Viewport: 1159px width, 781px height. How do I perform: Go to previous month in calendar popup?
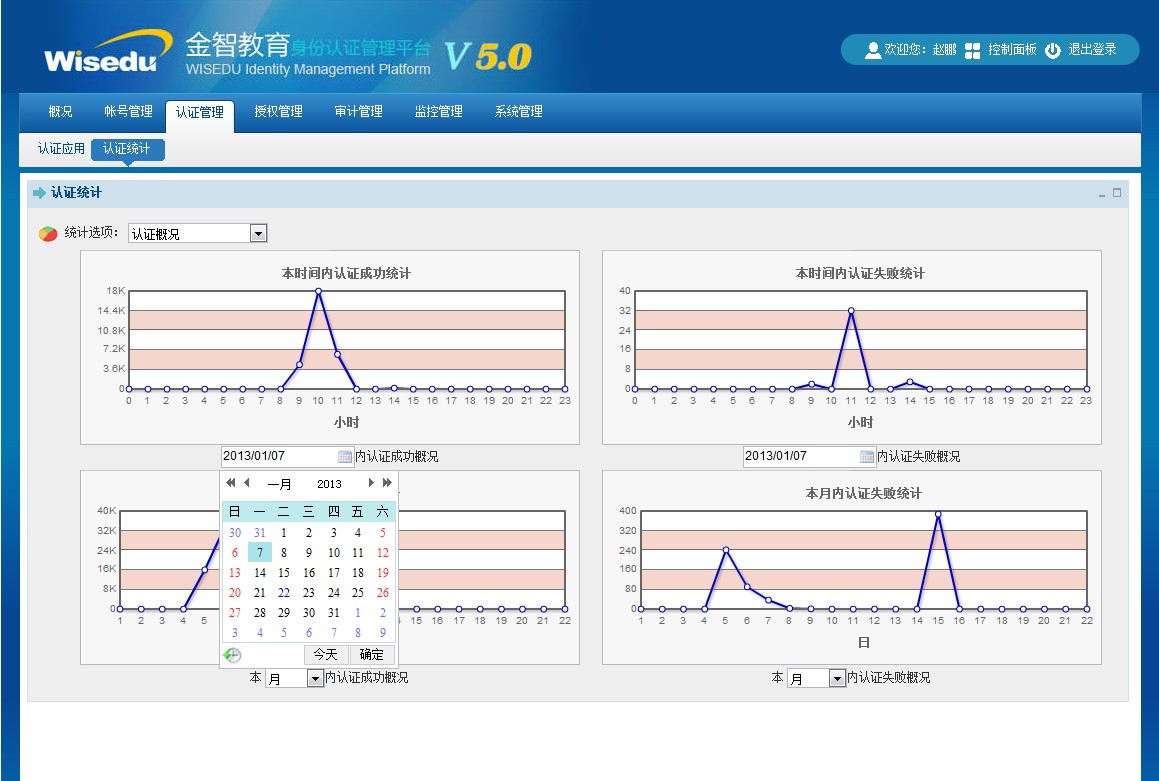[x=247, y=483]
